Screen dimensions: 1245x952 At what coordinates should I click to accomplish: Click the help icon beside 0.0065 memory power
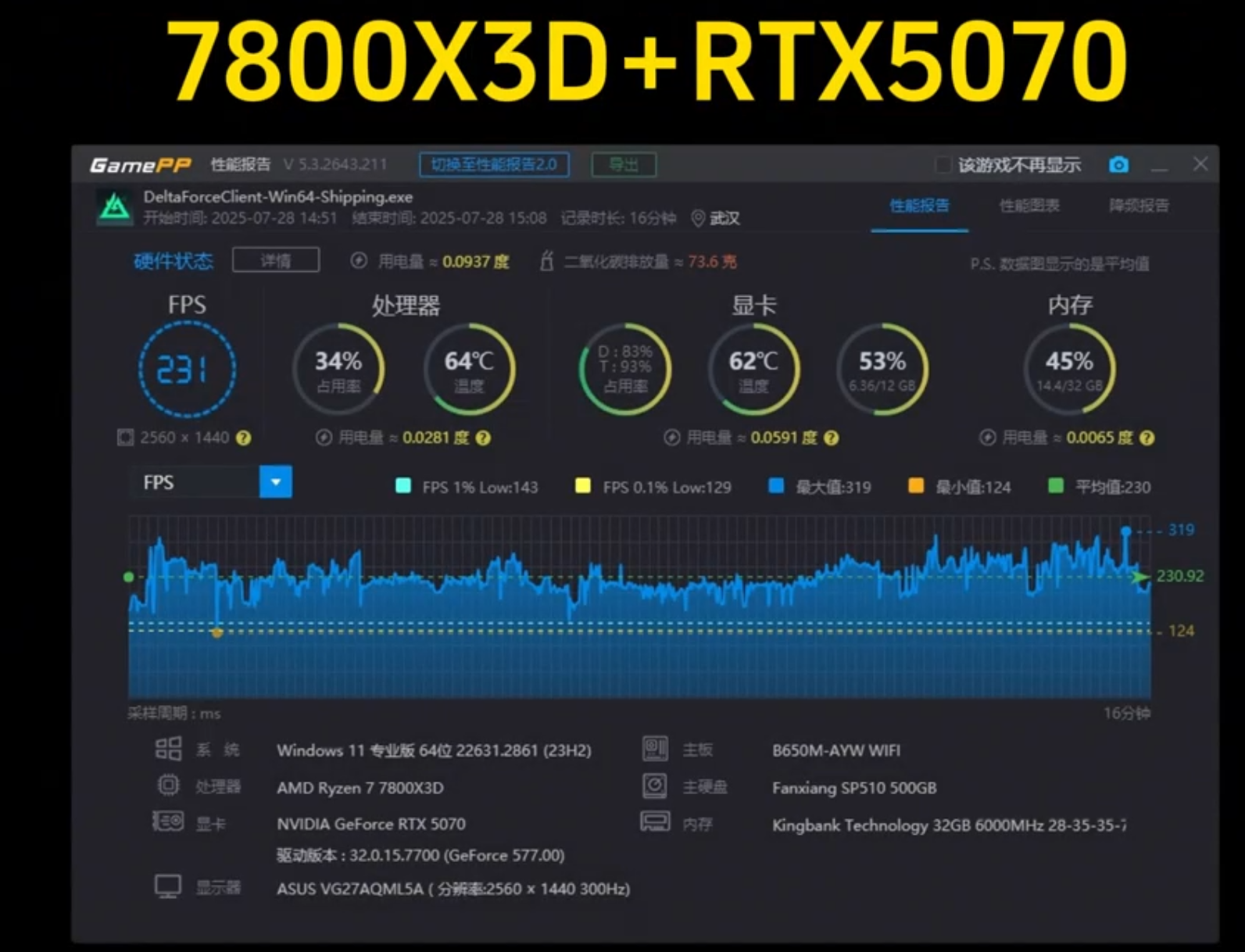click(1147, 438)
